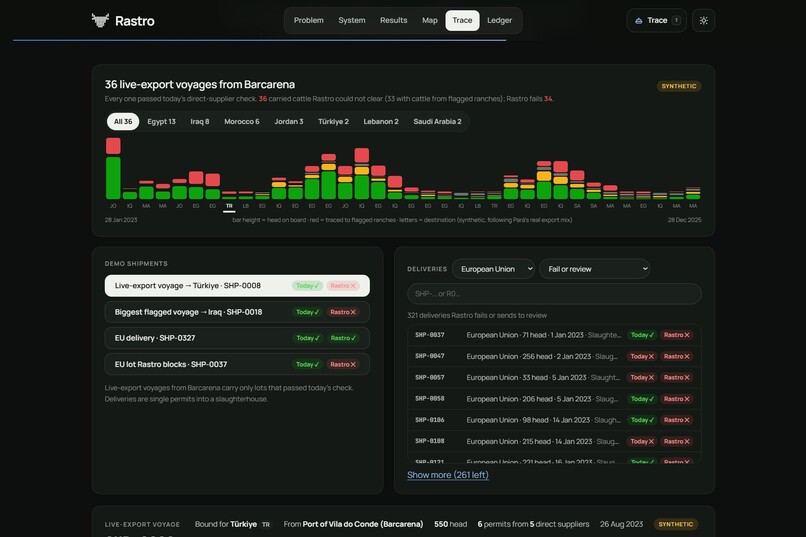Click Rastro fail badge in SHP-0106 row
The width and height of the screenshot is (806, 537).
pyautogui.click(x=676, y=420)
